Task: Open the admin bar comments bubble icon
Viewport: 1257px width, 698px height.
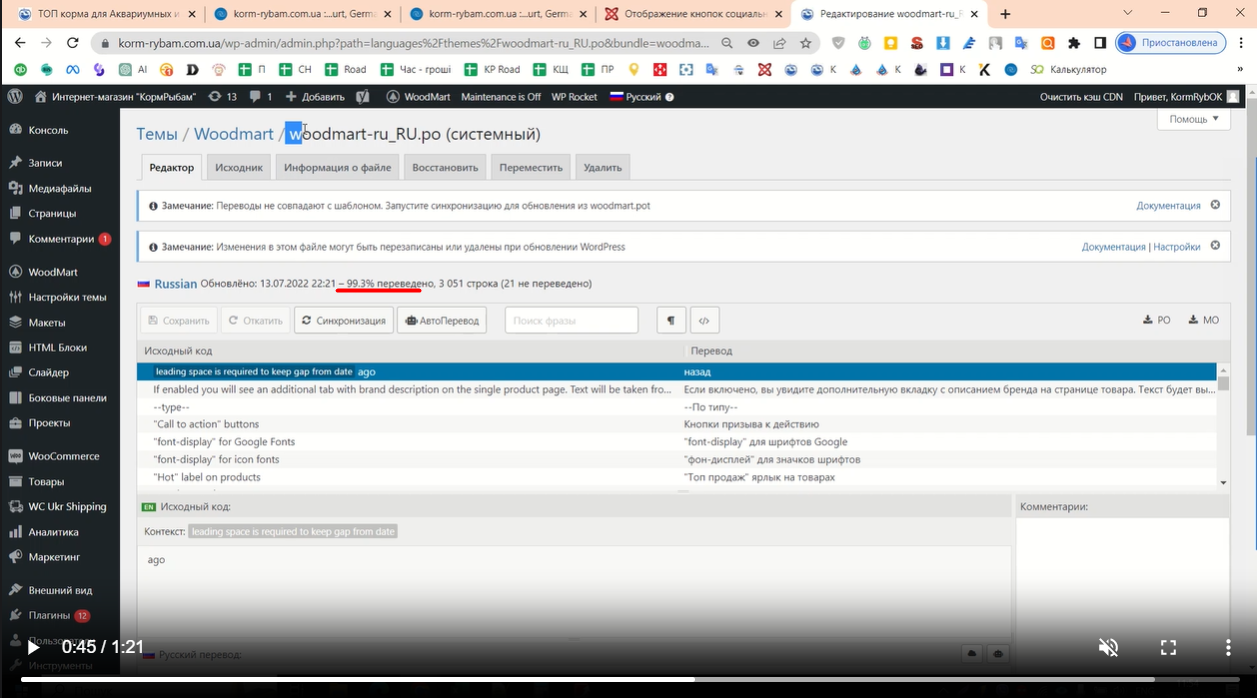Action: point(261,97)
